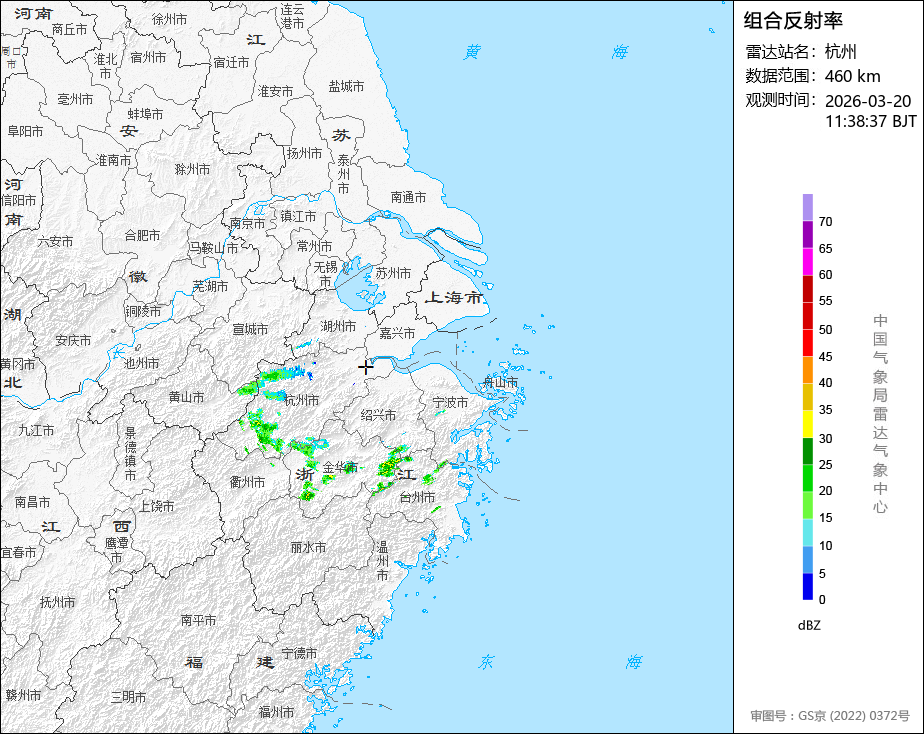Click the 东海 sea label 东 character
Image resolution: width=924 pixels, height=734 pixels.
coord(486,662)
